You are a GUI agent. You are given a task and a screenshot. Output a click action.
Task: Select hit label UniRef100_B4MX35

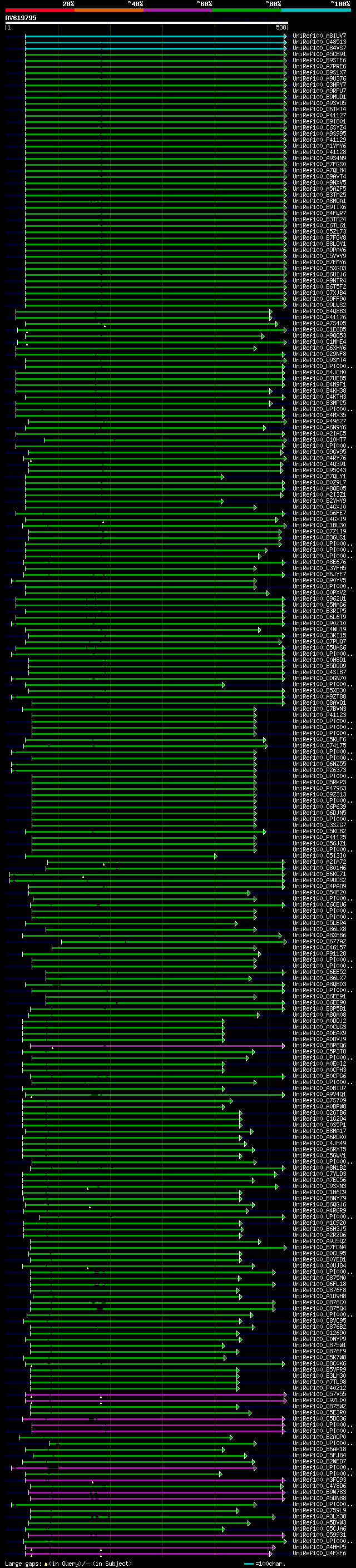tap(319, 415)
